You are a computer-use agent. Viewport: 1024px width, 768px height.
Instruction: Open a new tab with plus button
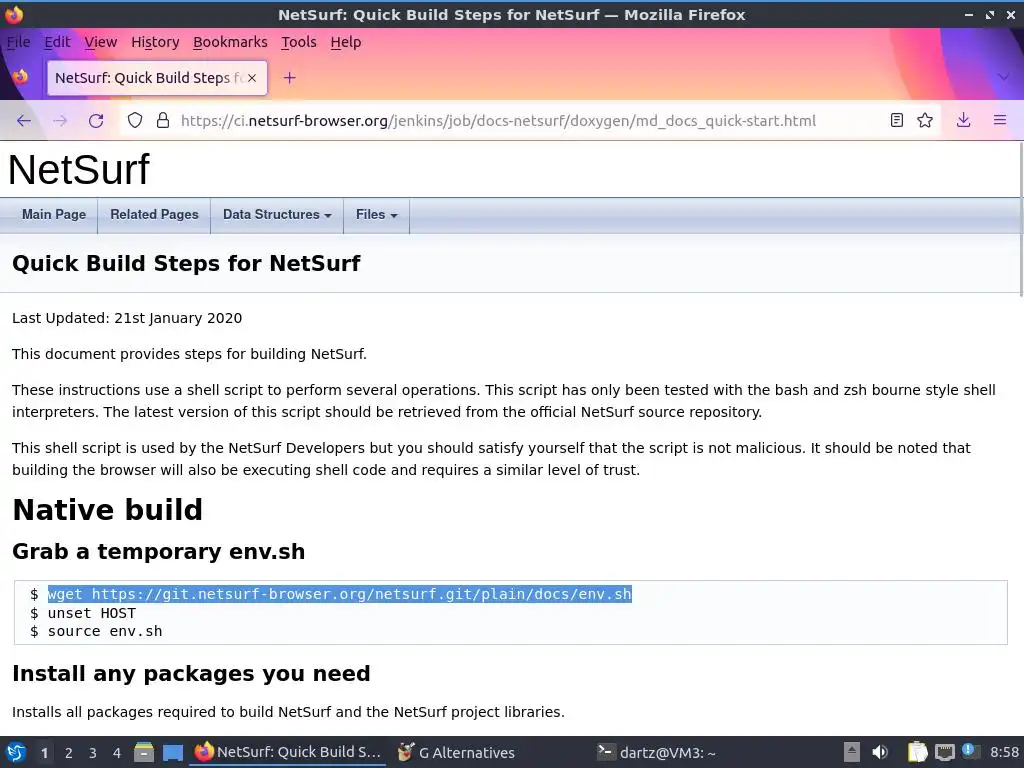tap(289, 78)
